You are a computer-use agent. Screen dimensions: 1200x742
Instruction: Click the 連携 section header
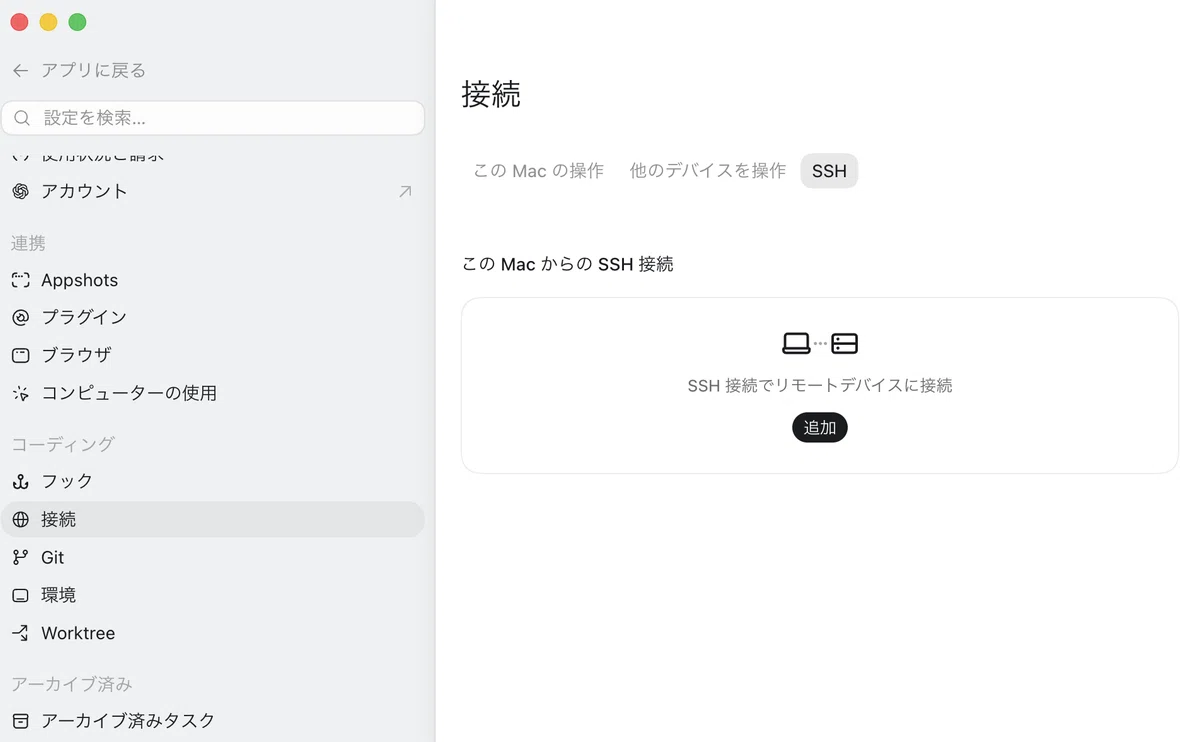(29, 243)
